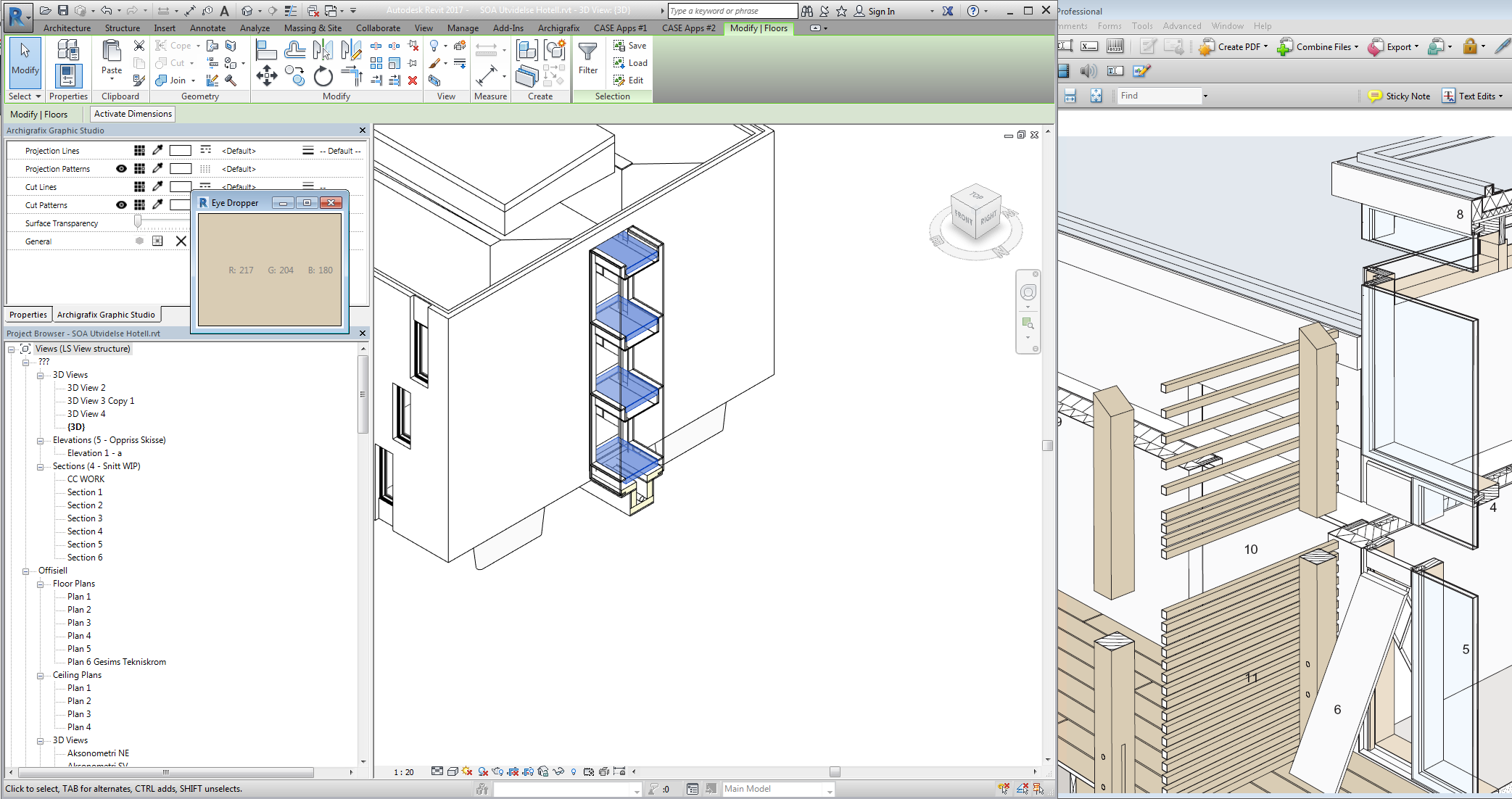
Task: Switch to the Properties palette tab
Action: 28,315
